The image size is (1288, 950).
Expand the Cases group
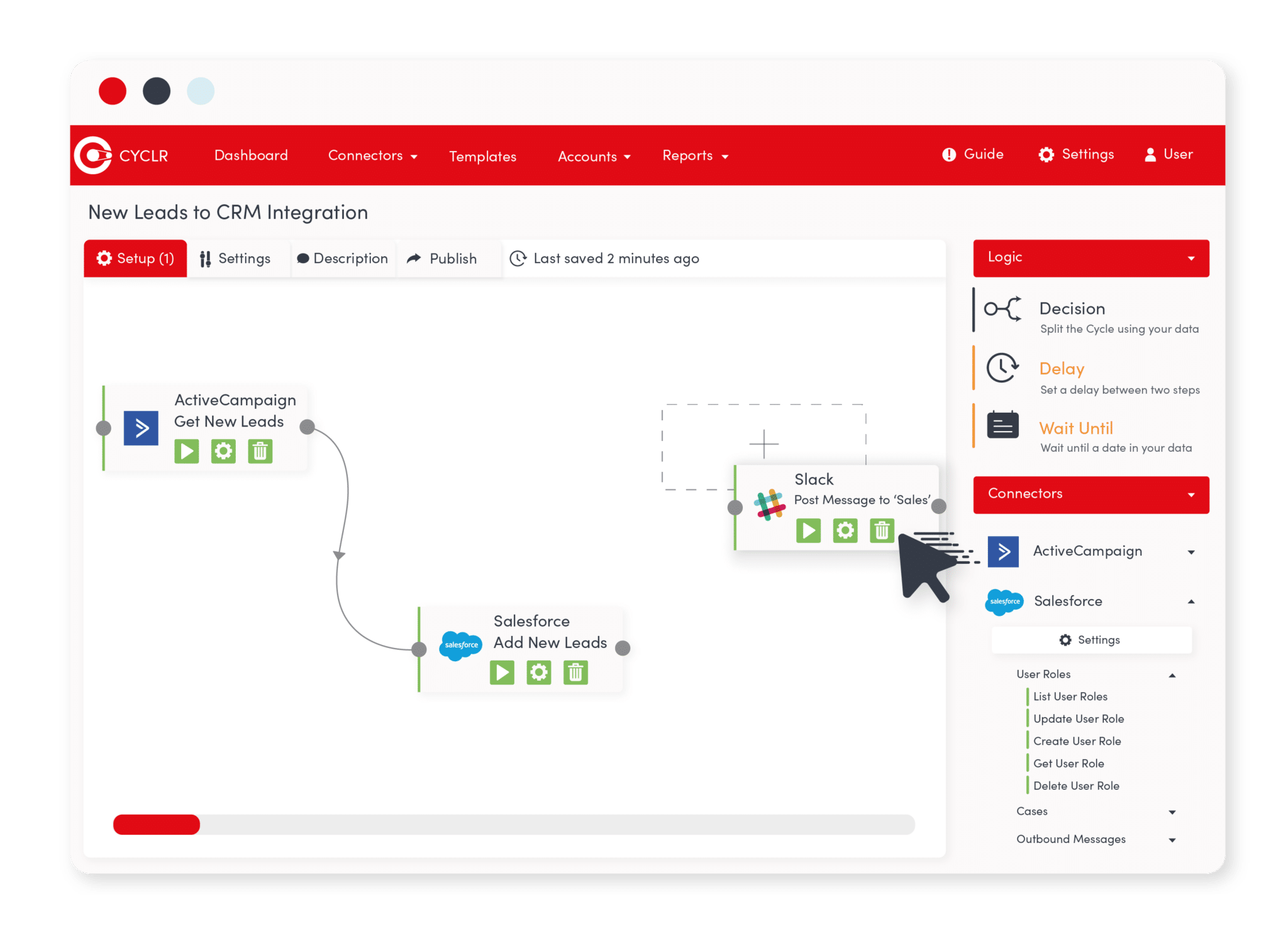[x=1172, y=812]
